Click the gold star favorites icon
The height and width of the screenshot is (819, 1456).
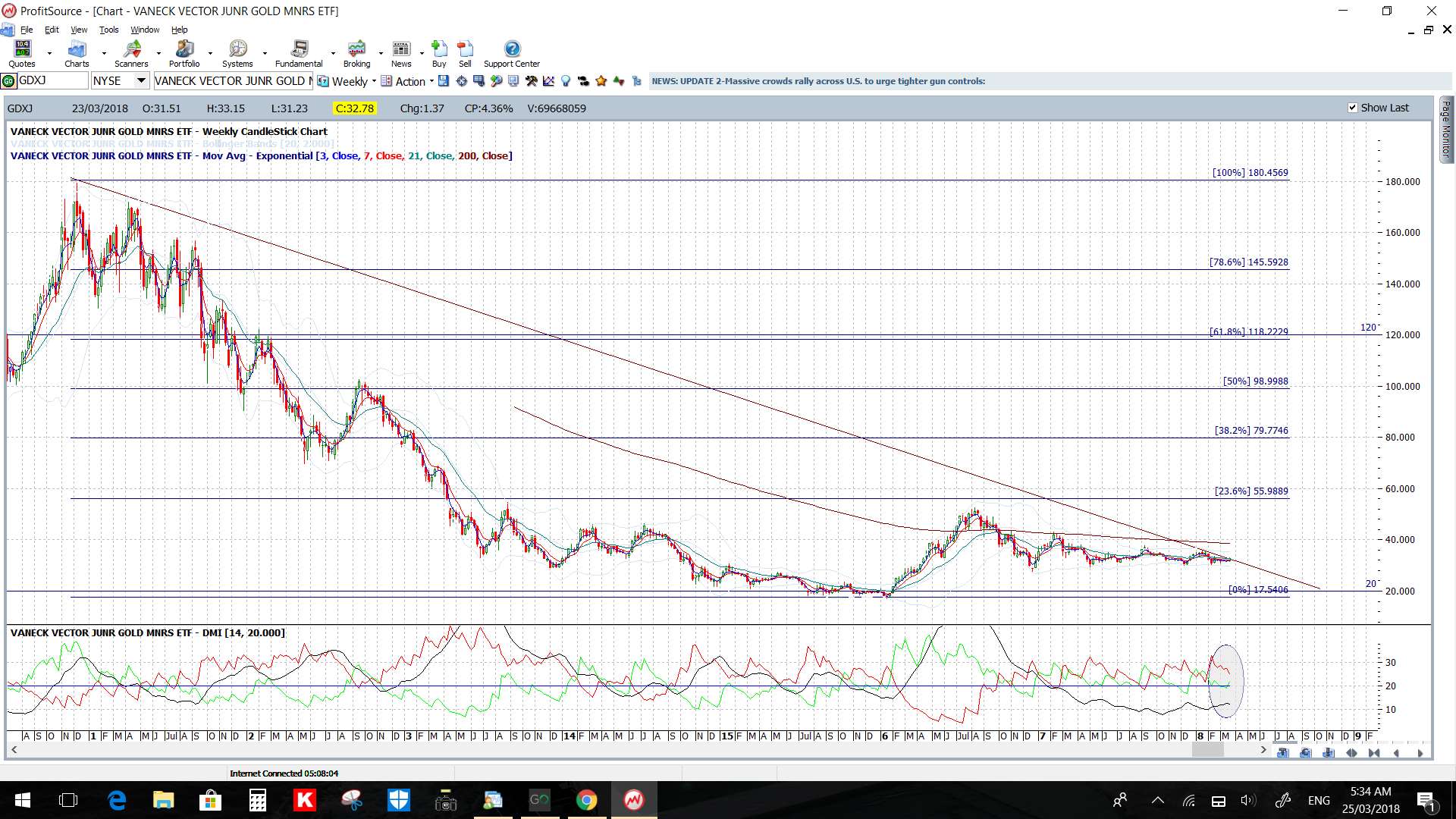click(601, 81)
